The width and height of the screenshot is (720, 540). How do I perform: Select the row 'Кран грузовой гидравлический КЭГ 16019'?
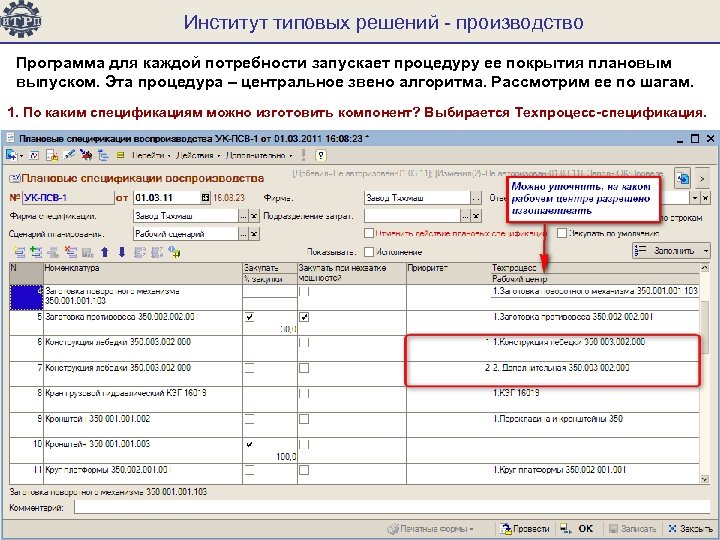pyautogui.click(x=354, y=399)
